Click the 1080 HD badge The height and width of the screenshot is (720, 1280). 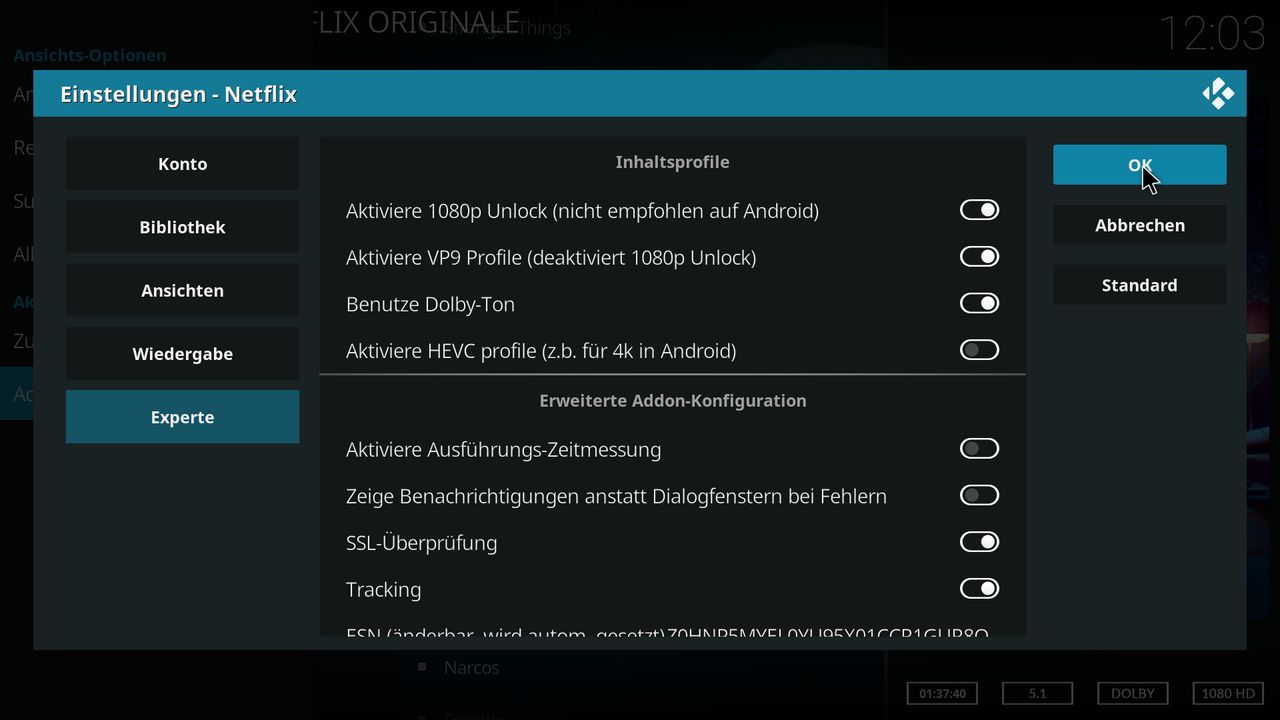(1228, 693)
